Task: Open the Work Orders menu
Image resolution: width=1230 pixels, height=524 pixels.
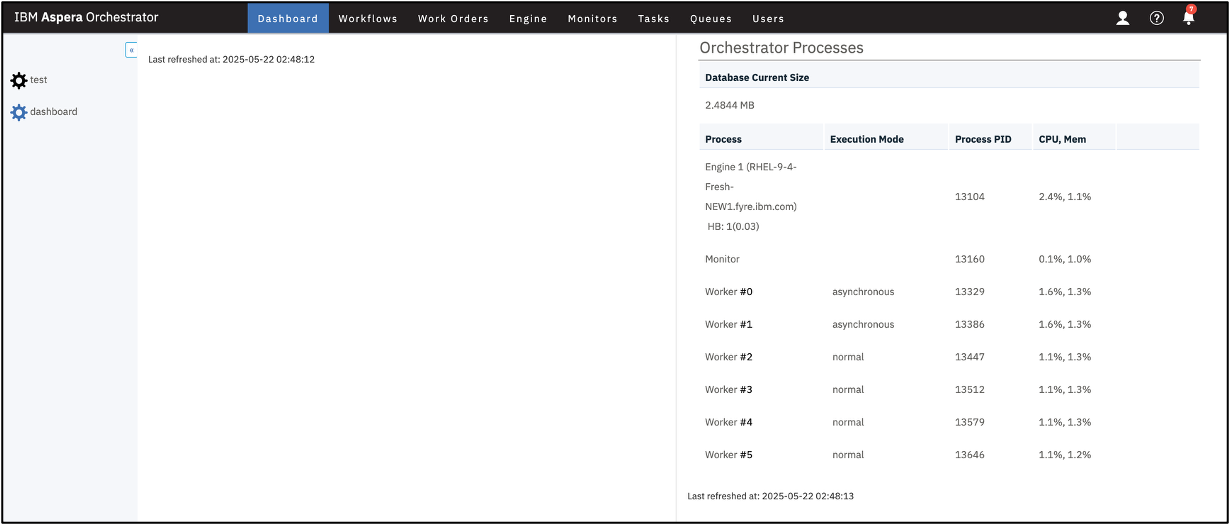Action: 453,18
